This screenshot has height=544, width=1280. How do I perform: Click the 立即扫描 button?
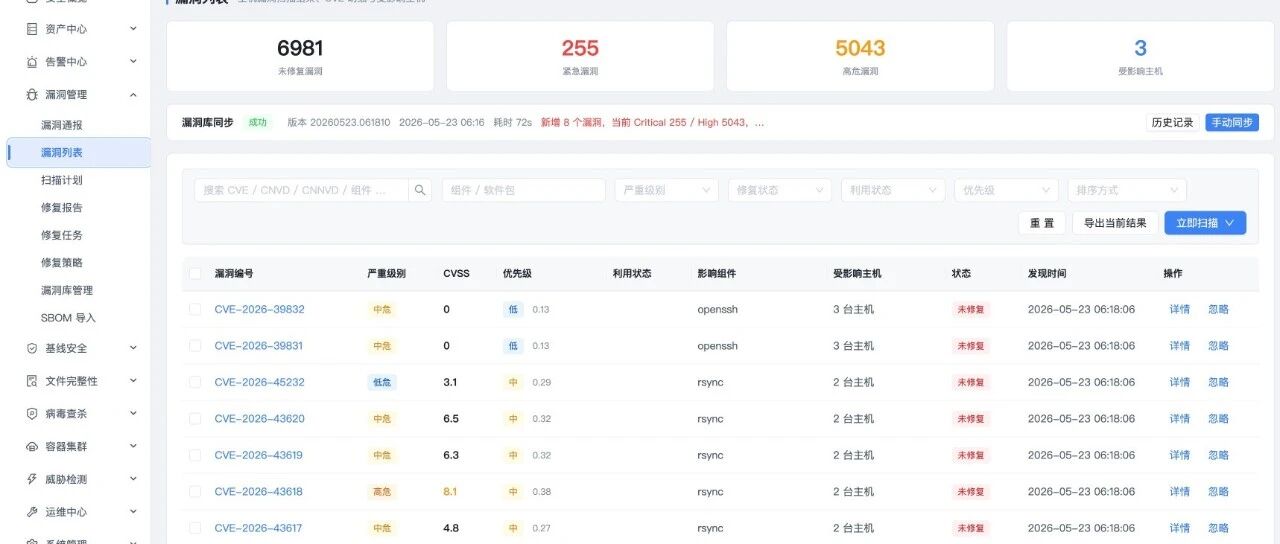click(x=1205, y=223)
